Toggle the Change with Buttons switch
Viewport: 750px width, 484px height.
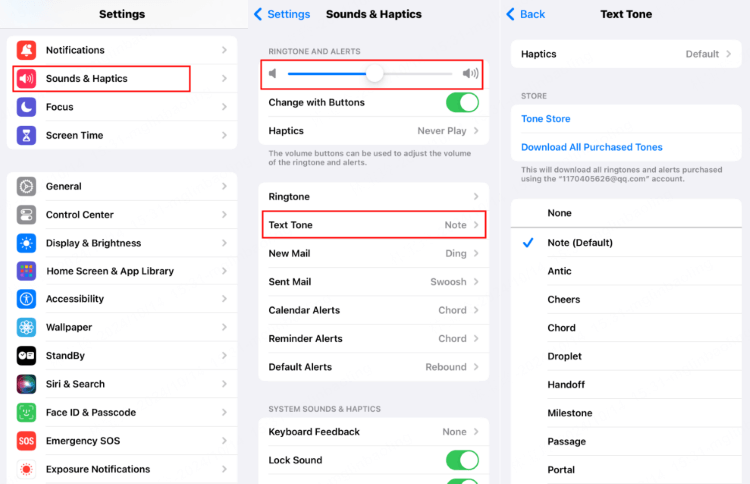point(461,102)
